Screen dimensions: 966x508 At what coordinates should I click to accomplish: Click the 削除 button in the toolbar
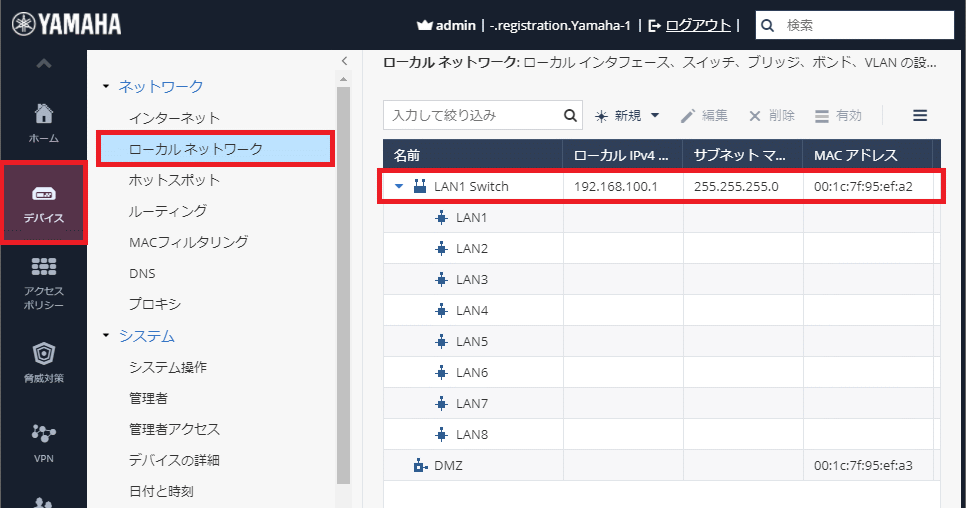772,116
